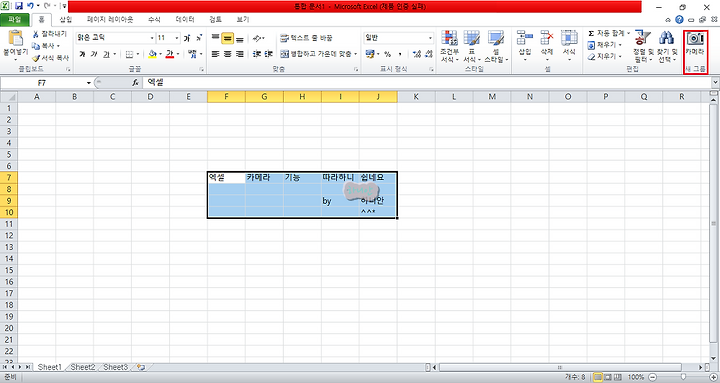Click the comma style icon
720x383 pixels.
(x=400, y=54)
